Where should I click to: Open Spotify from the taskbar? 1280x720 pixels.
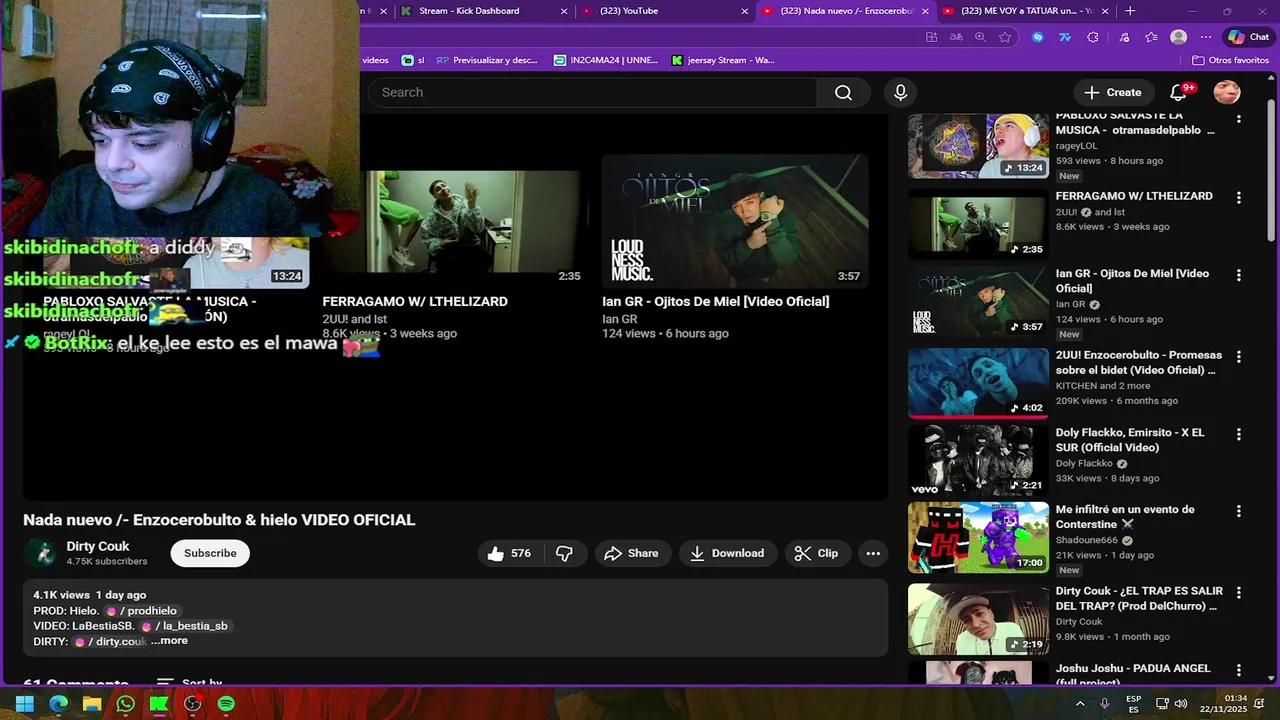click(x=226, y=704)
